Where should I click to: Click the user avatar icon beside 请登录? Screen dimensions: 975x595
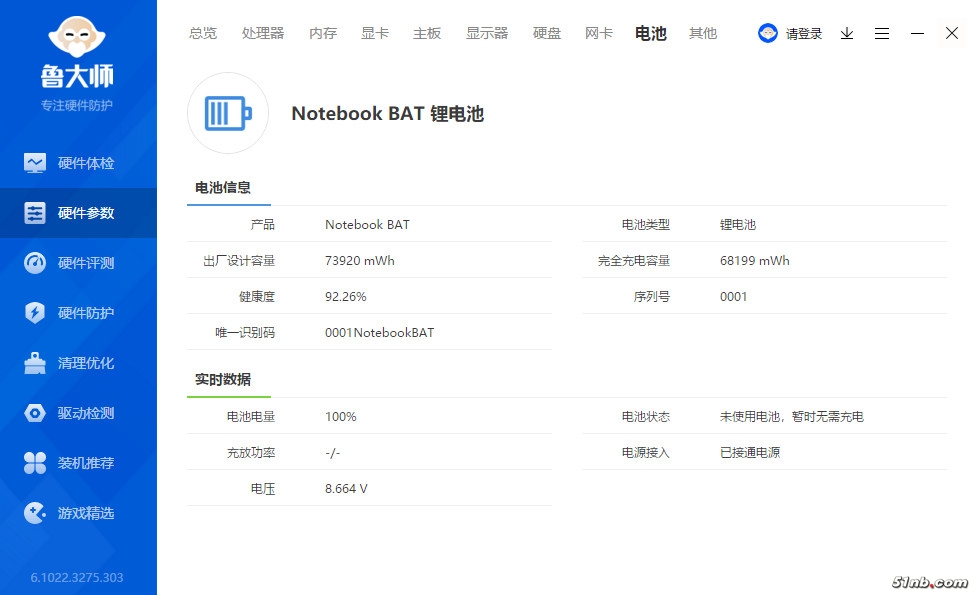[x=768, y=33]
